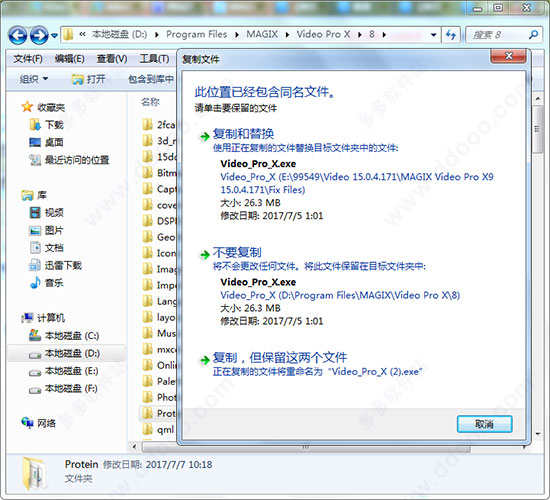Viewport: 550px width, 500px height.
Task: Select the 3d_ folder icon
Action: pos(148,140)
